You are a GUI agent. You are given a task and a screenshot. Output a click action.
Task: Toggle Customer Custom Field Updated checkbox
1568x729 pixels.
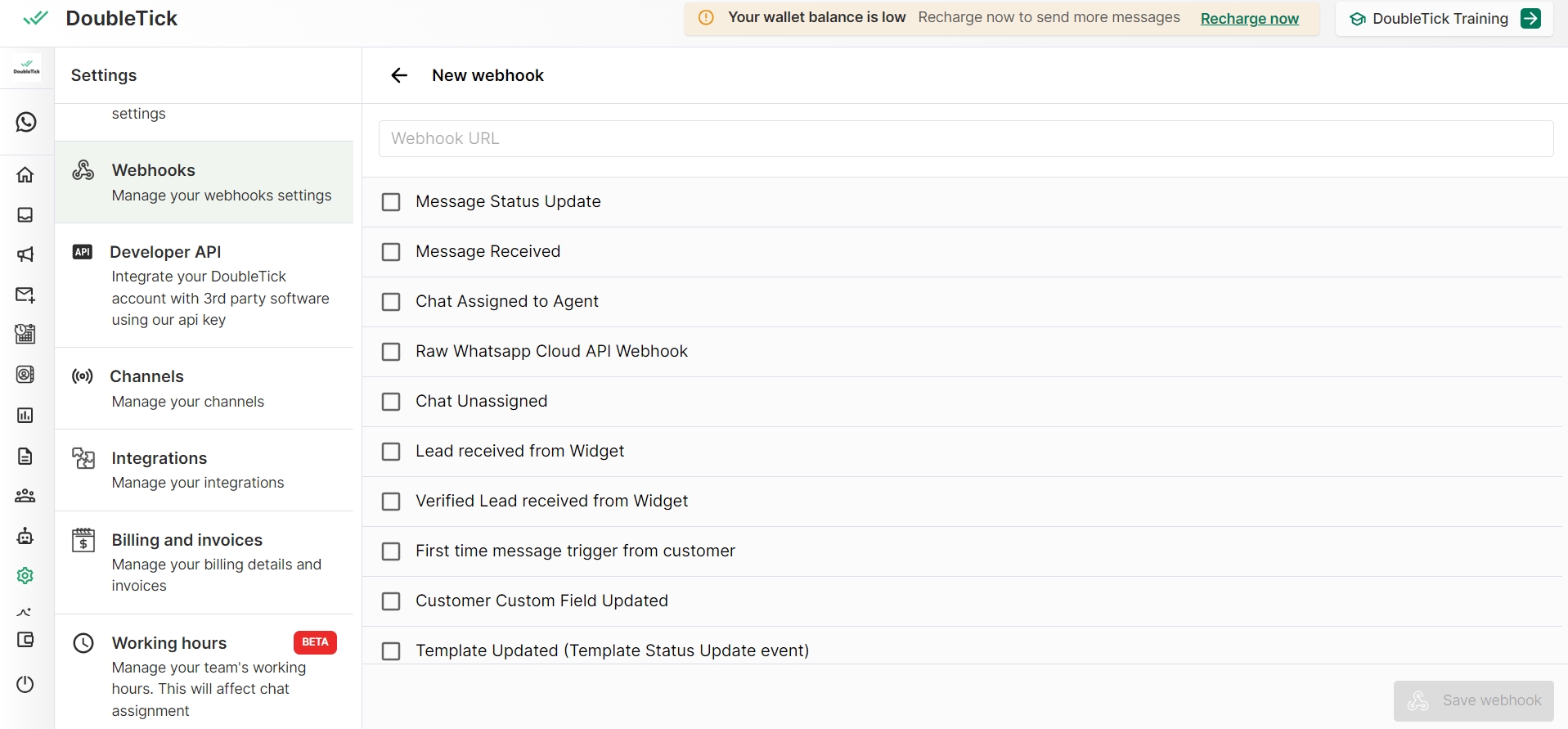pyautogui.click(x=392, y=601)
